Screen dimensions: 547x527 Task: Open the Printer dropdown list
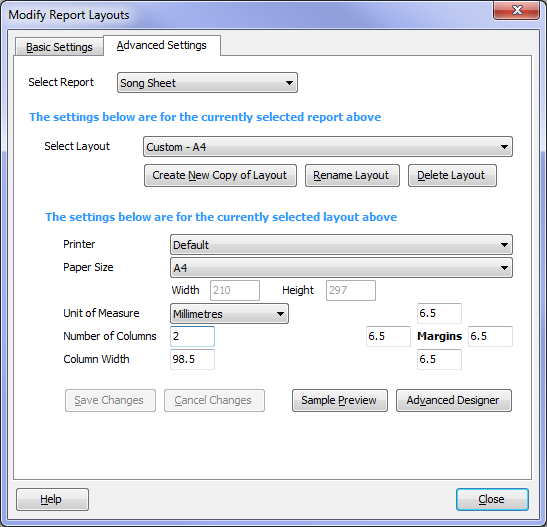click(341, 244)
